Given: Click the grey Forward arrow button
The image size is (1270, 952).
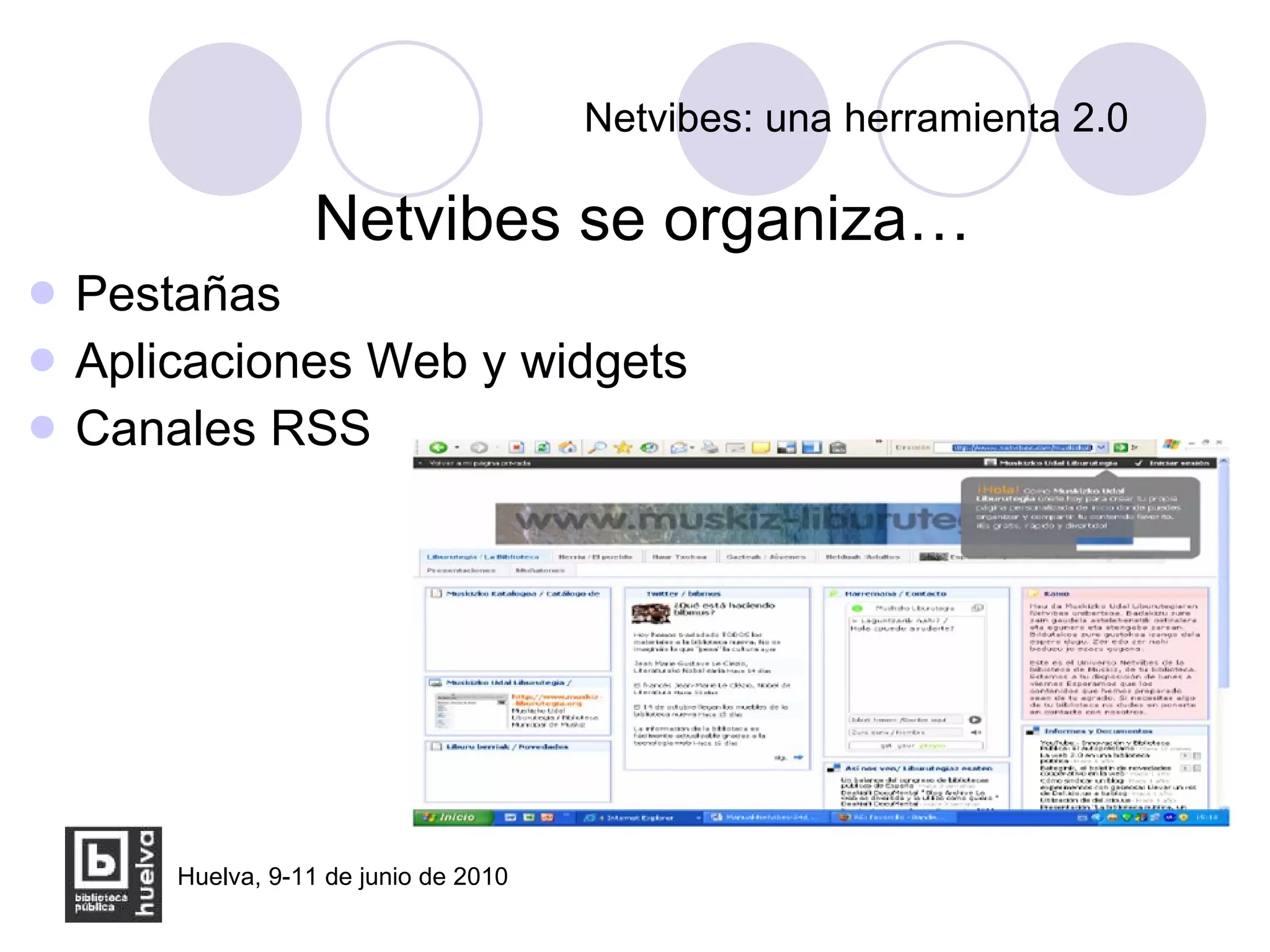Looking at the screenshot, I should click(479, 447).
